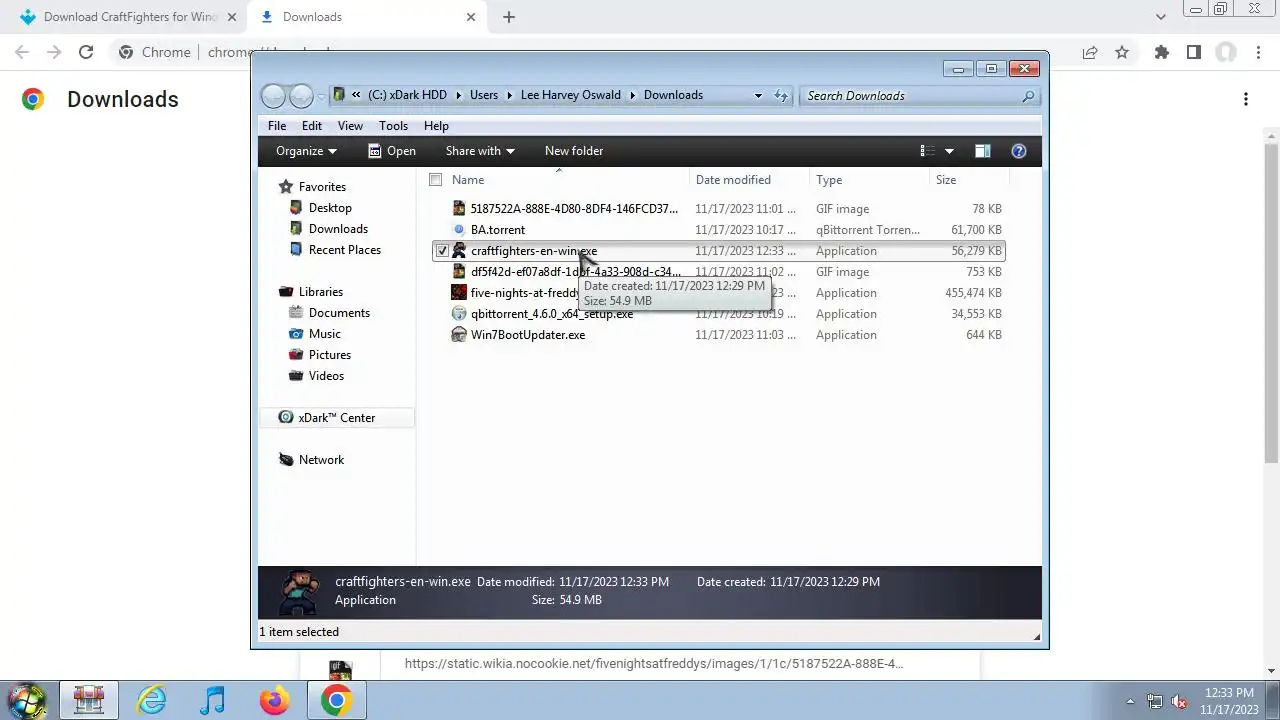1280x720 pixels.
Task: Open the View menu
Action: click(x=350, y=126)
